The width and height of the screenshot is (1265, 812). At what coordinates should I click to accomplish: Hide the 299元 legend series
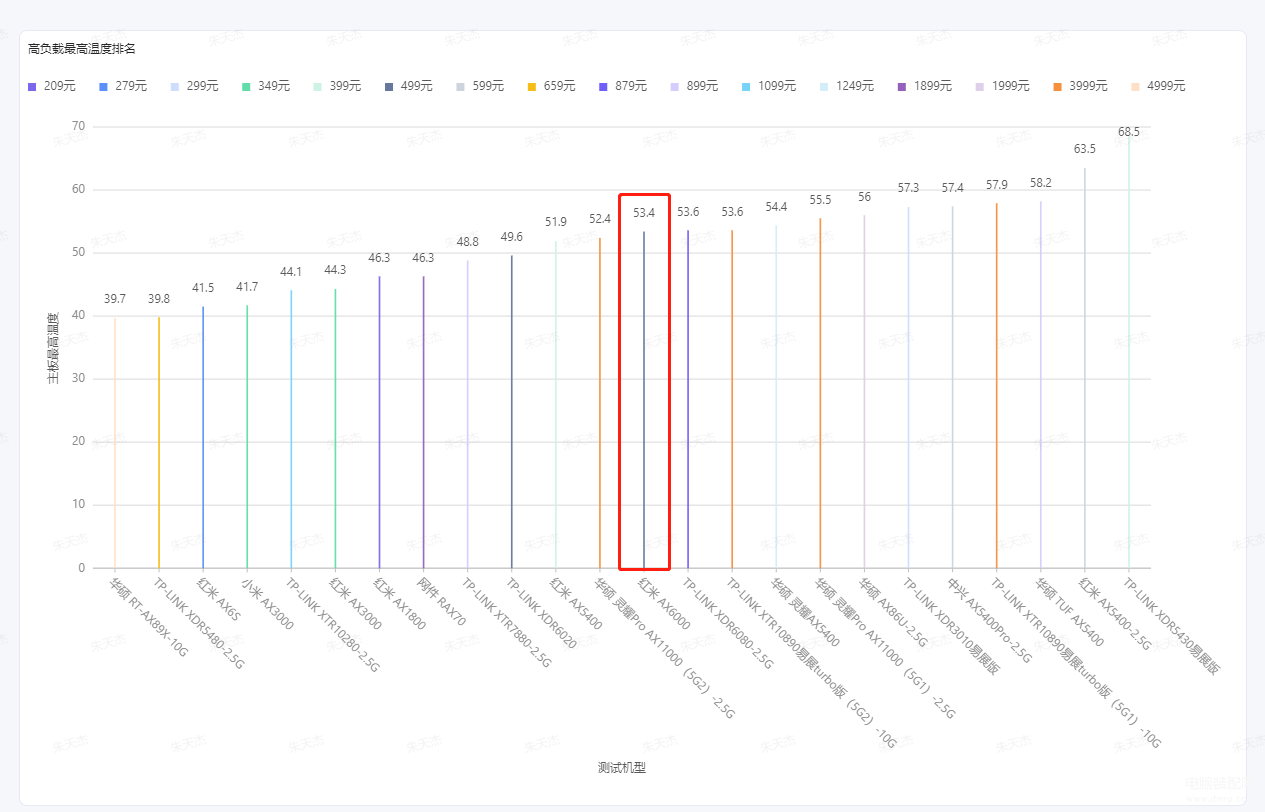[x=195, y=86]
